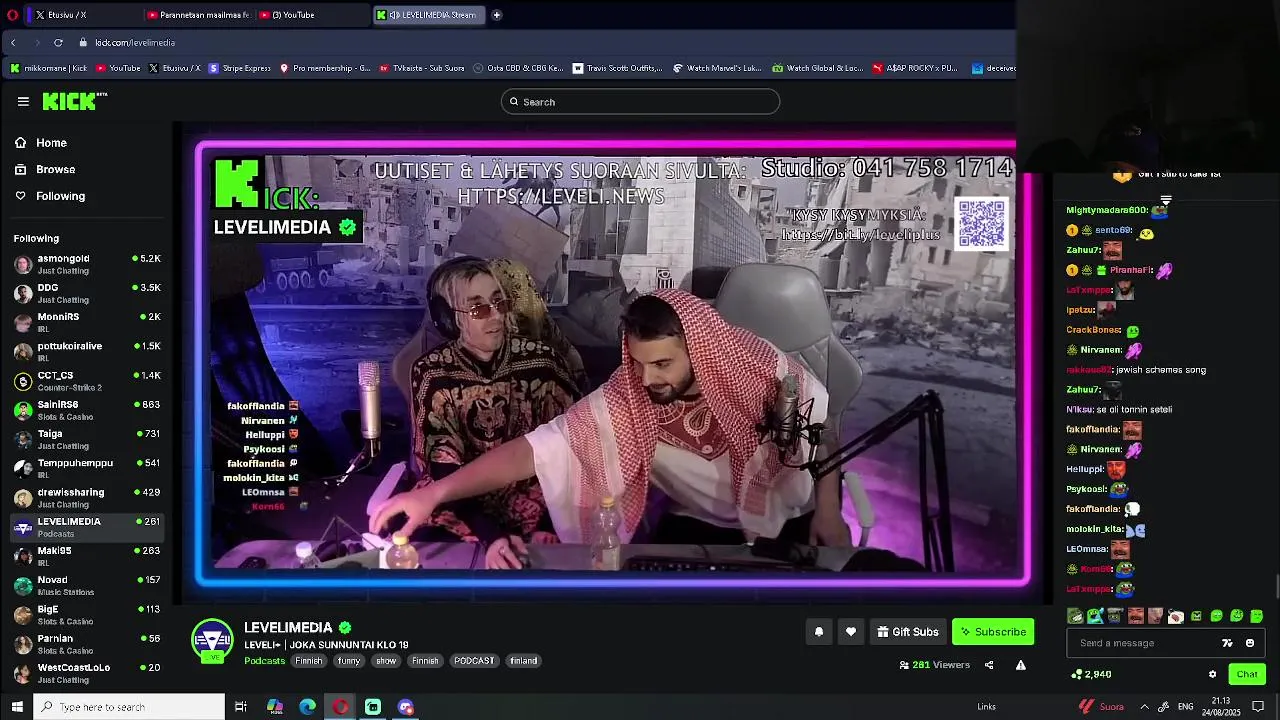The height and width of the screenshot is (720, 1280).
Task: Click the green Subscribe button
Action: [993, 632]
